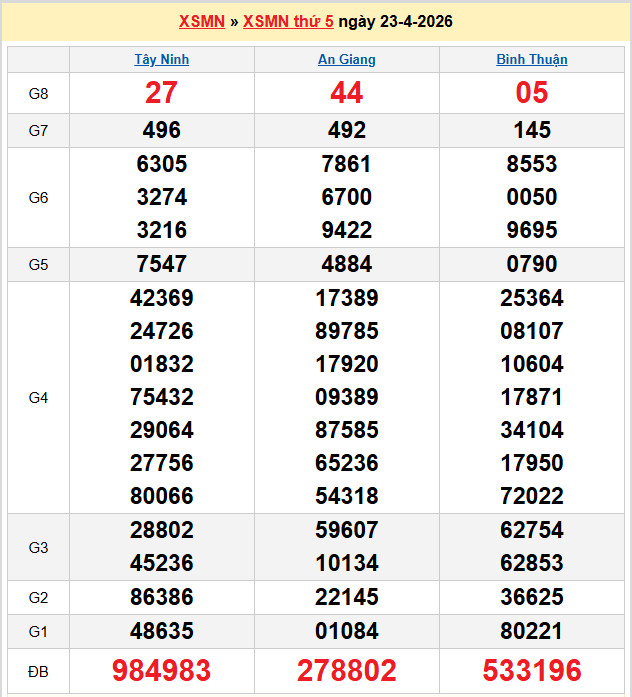The height and width of the screenshot is (697, 632).
Task: Click the G6 row label
Action: [x=38, y=197]
